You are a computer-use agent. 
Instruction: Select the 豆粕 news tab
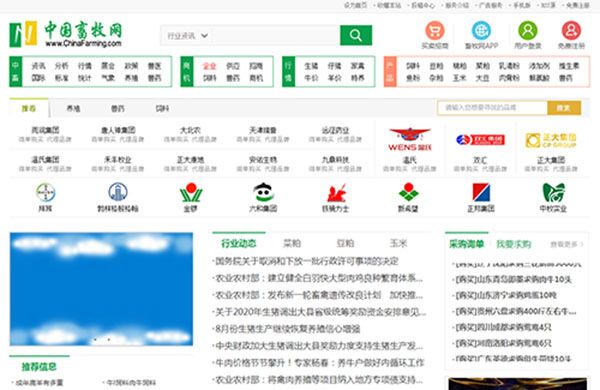(x=345, y=243)
